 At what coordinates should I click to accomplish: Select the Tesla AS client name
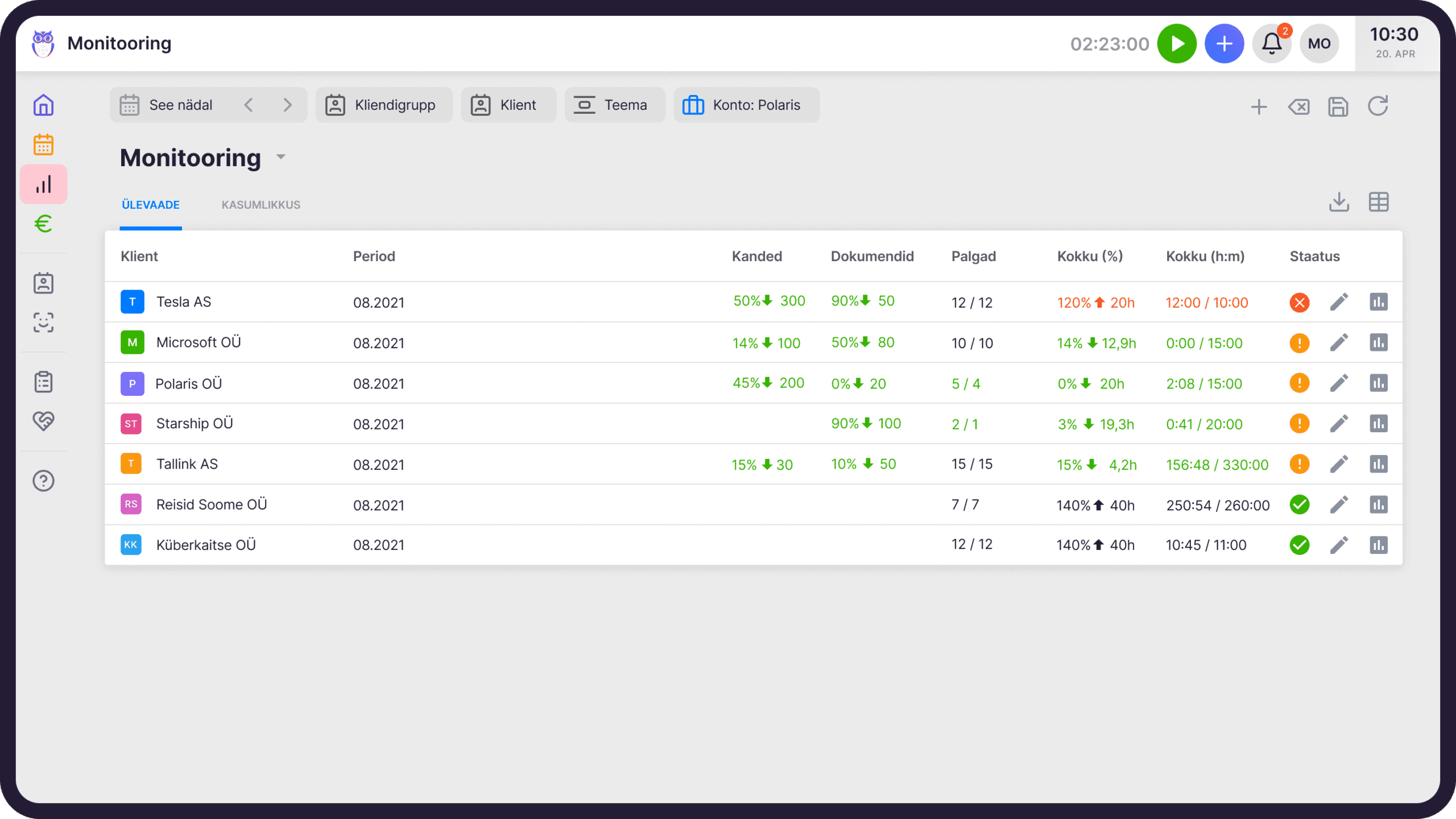point(183,302)
